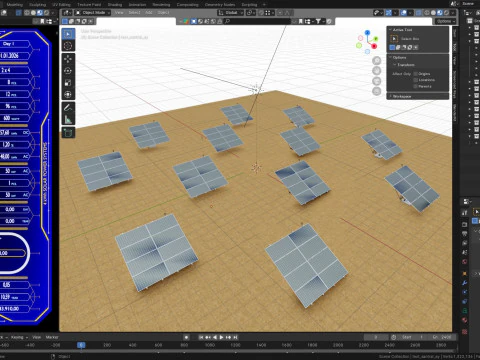
Task: Switch to the UV Editing workspace tab
Action: (x=61, y=5)
